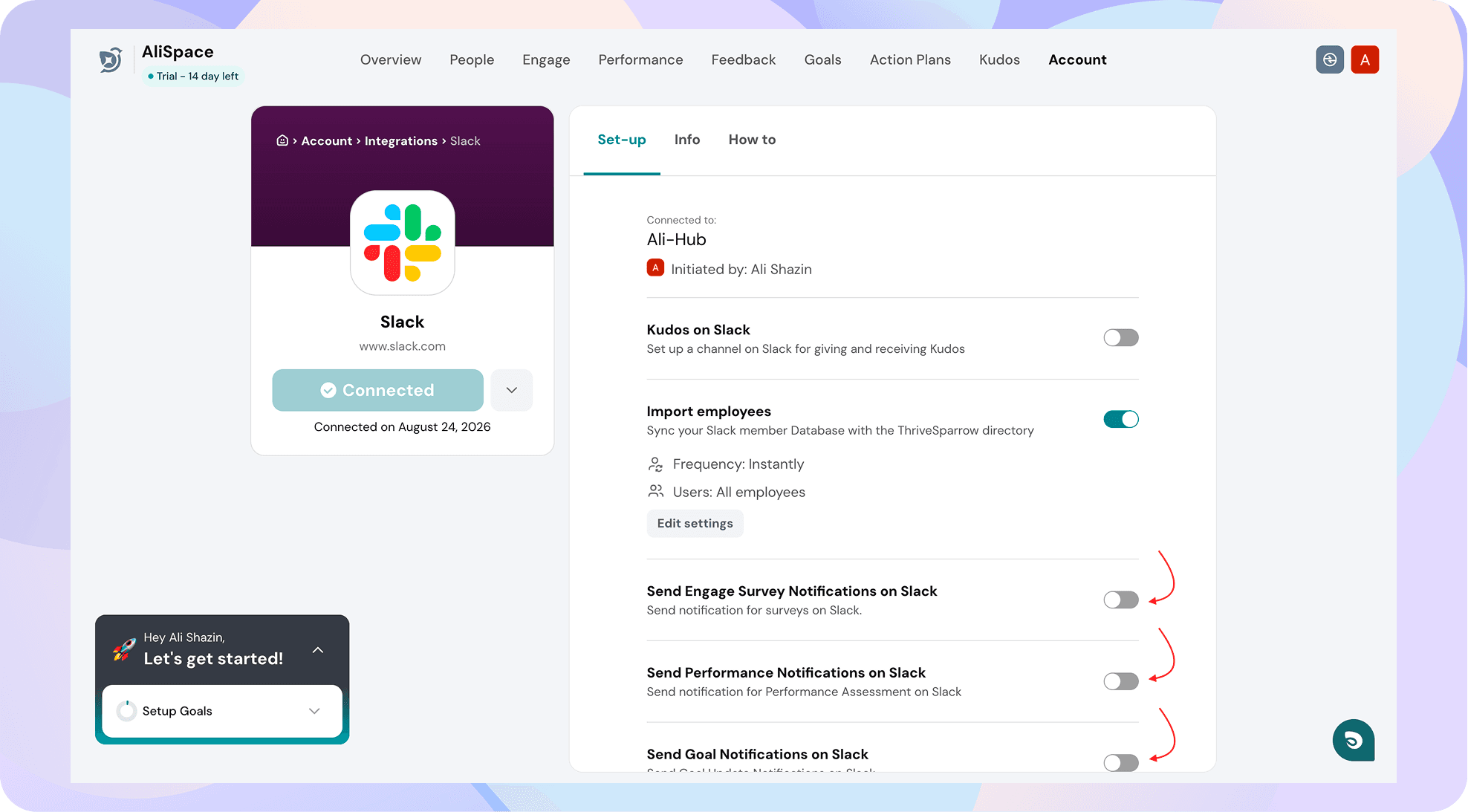Go to the Kudos section
1468x812 pixels.
(999, 59)
